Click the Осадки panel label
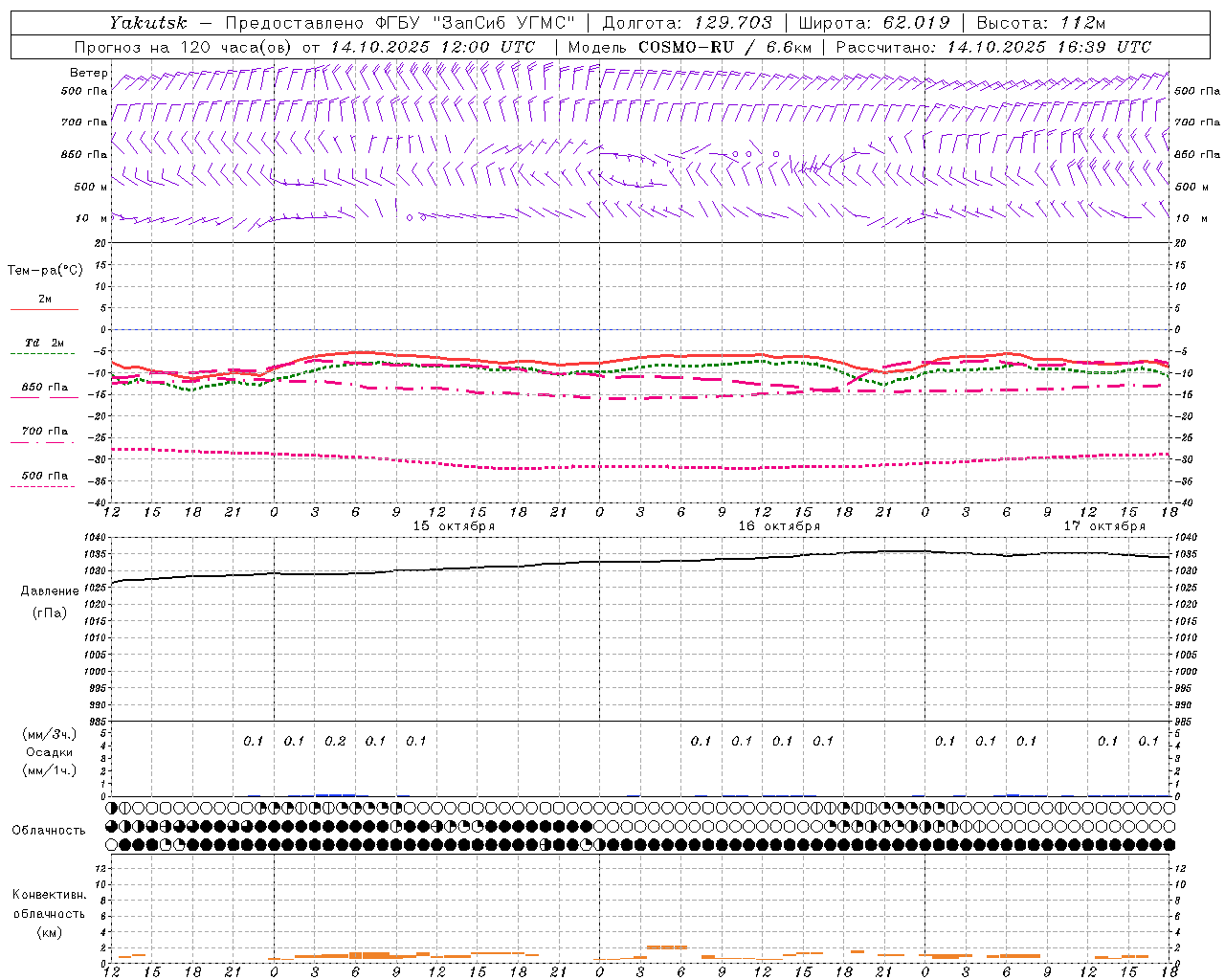 [x=50, y=752]
